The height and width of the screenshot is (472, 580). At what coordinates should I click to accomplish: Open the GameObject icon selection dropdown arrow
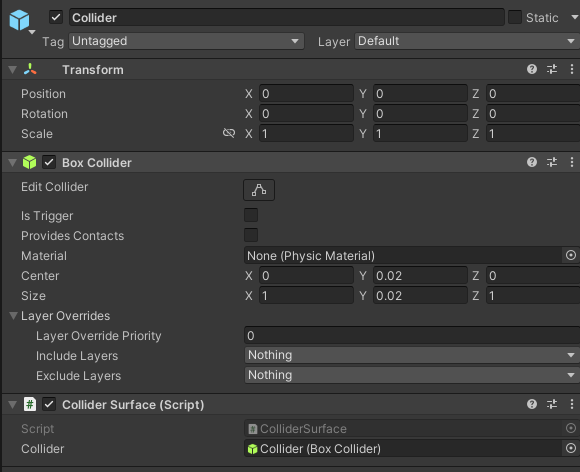click(32, 32)
